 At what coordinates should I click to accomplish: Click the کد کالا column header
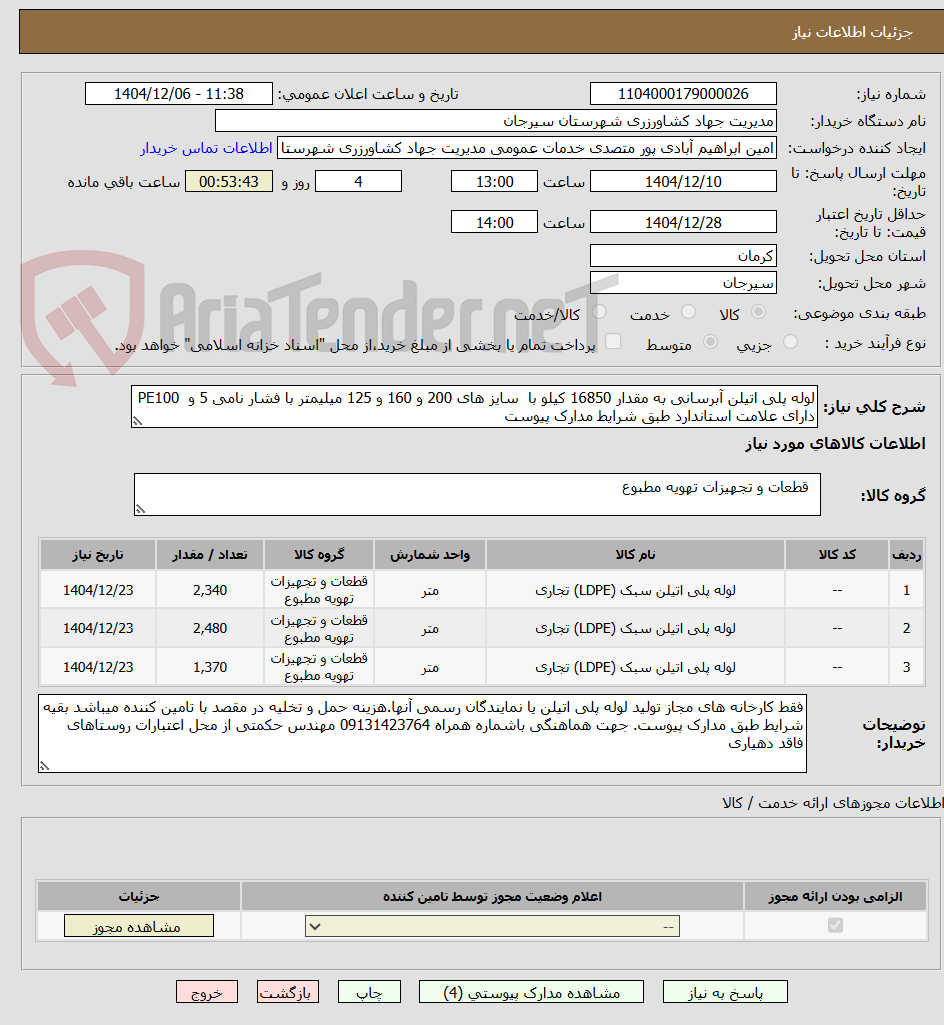(837, 554)
